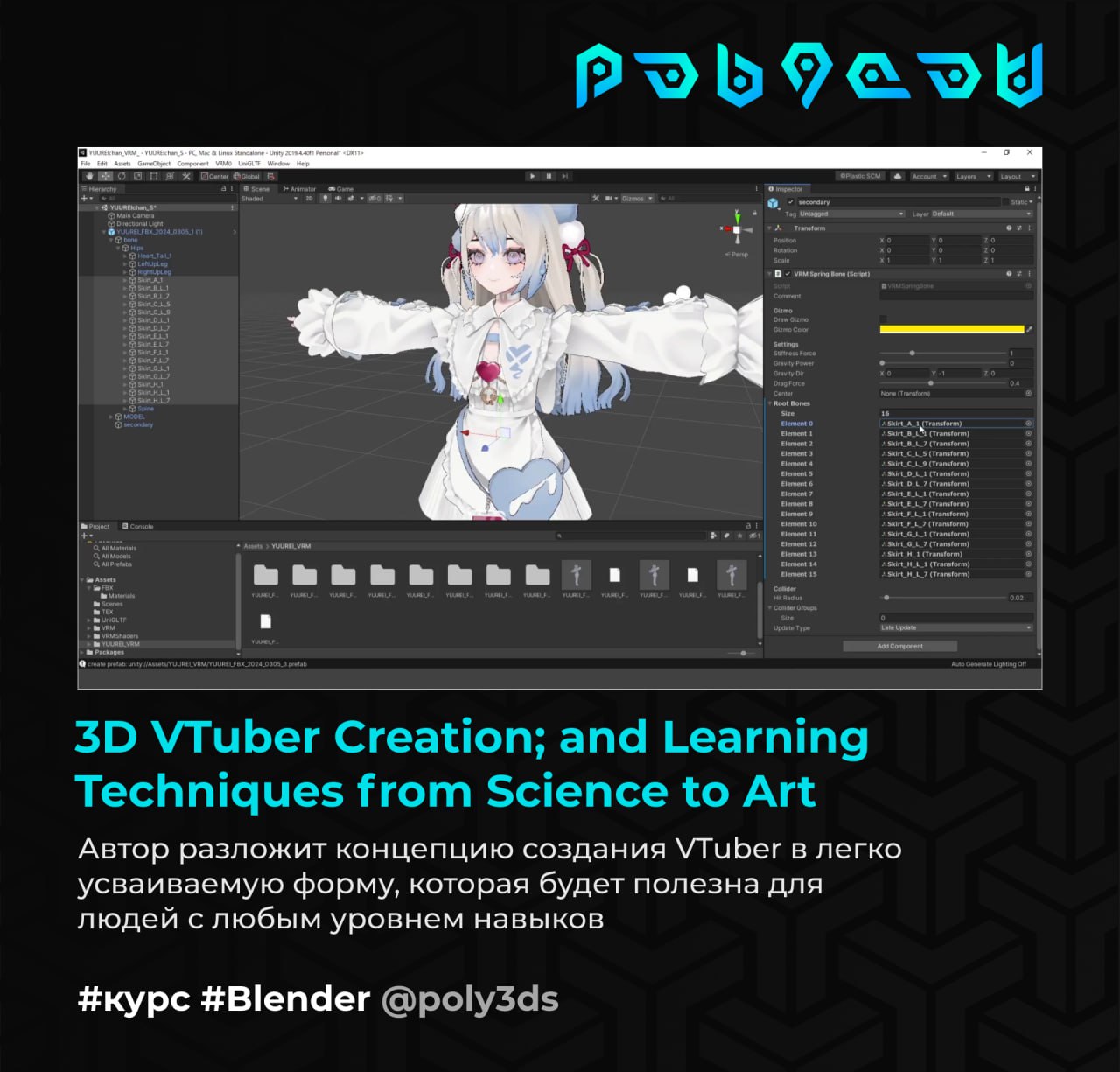Toggle the secondary object active checkbox
Image resolution: width=1120 pixels, height=1072 pixels.
point(791,202)
